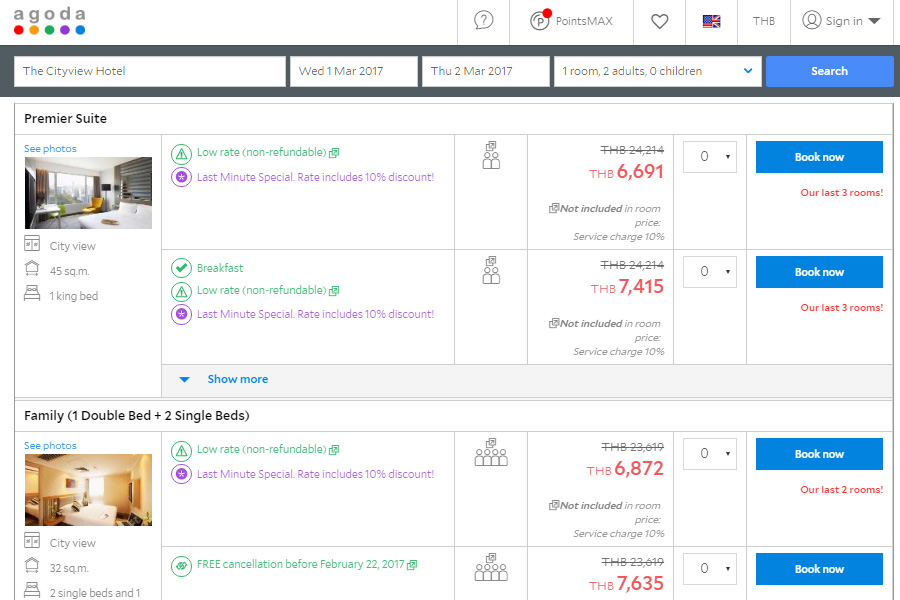Click the FREE cancellation before February 22 link
Image resolution: width=900 pixels, height=600 pixels.
tap(300, 564)
